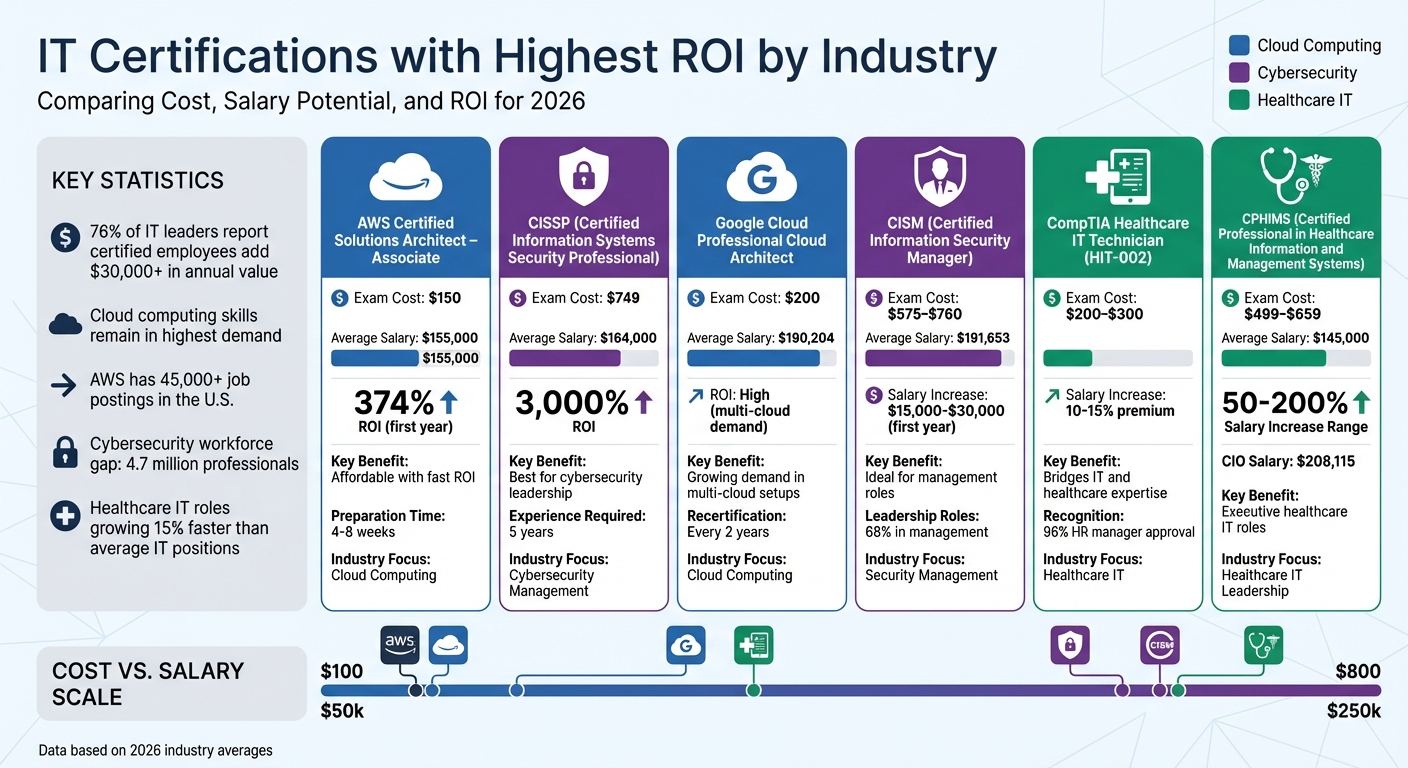Click the up arrow beside 374%
This screenshot has width=1408, height=768.
449,403
